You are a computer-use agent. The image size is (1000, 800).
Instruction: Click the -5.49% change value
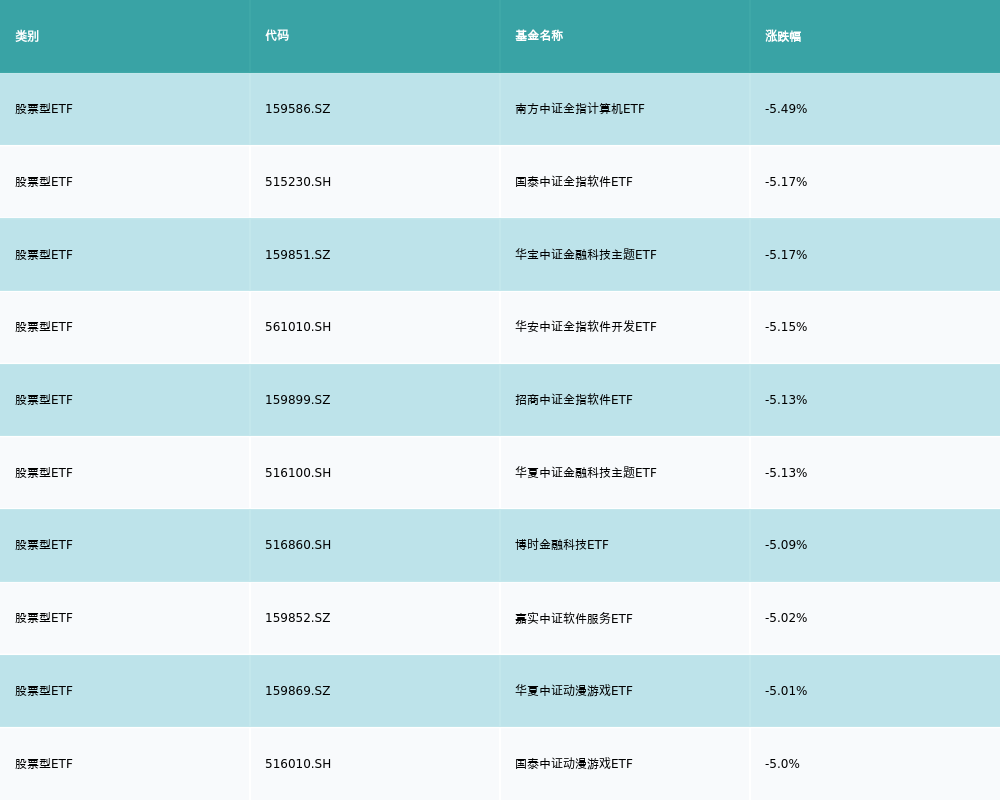point(785,109)
